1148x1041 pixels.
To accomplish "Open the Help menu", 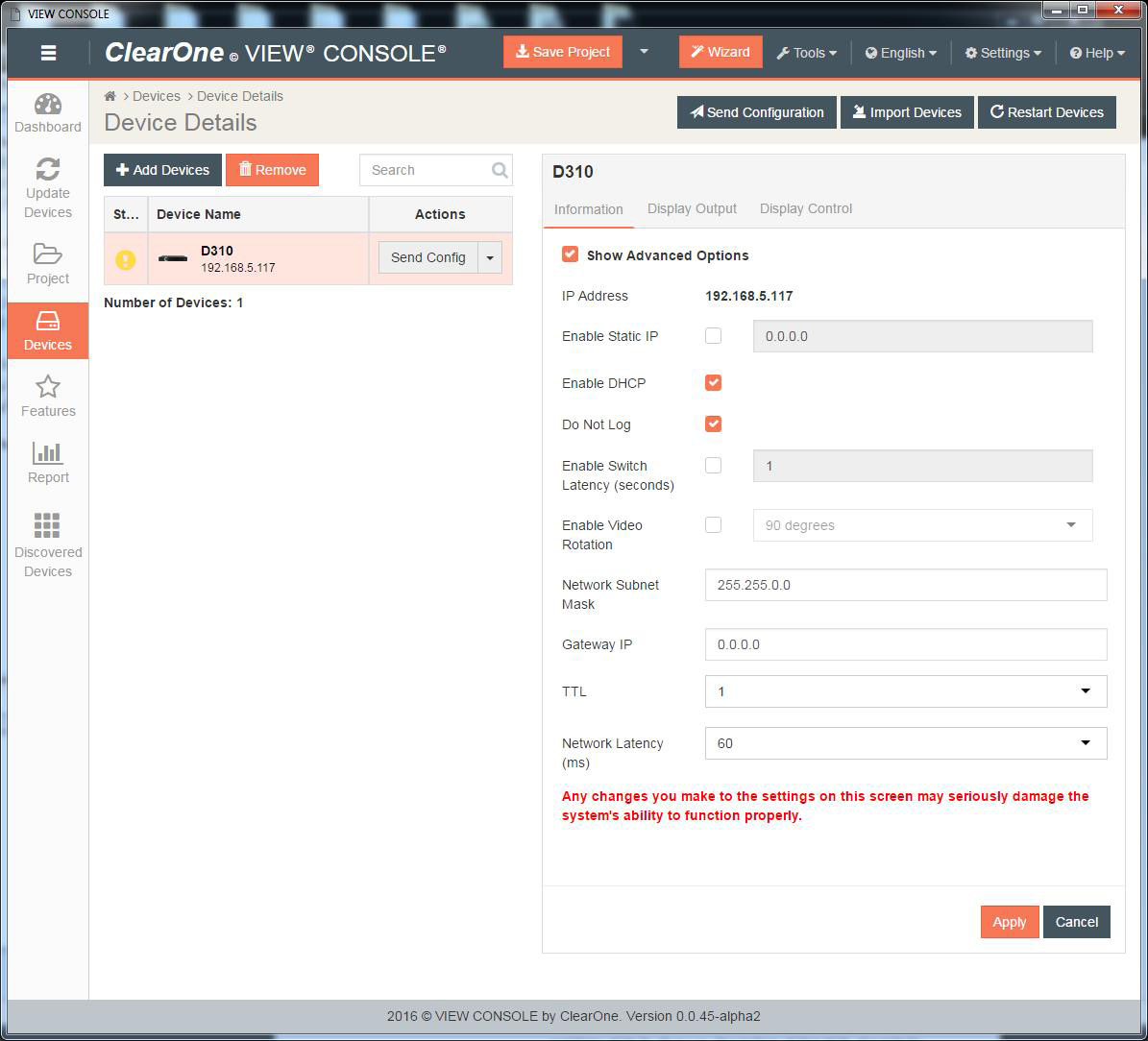I will coord(1097,53).
